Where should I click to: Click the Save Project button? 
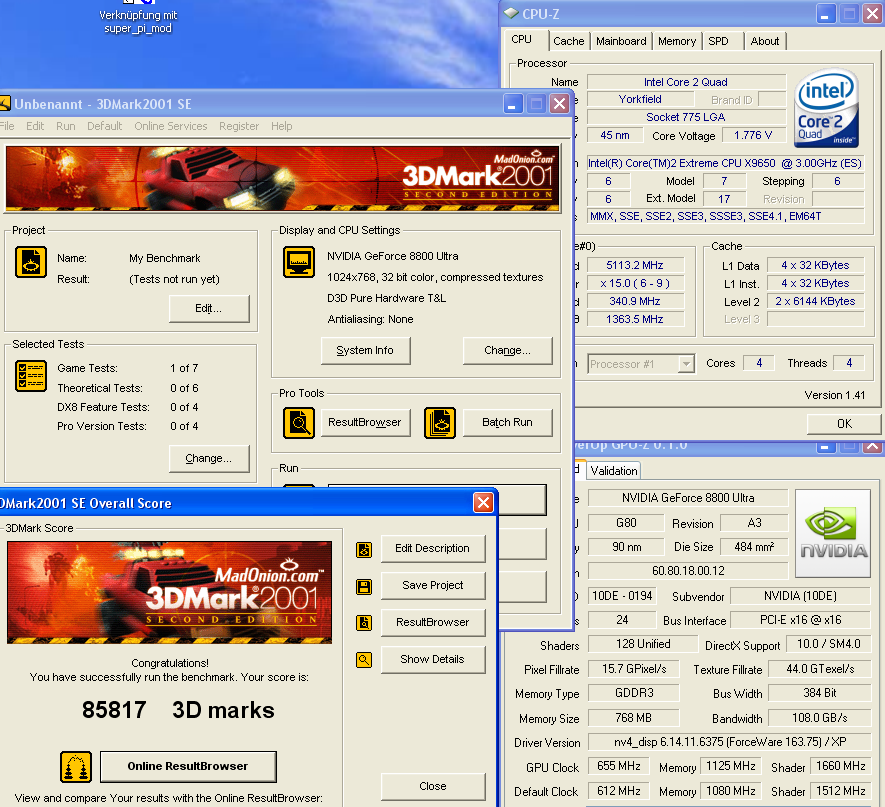coord(433,586)
